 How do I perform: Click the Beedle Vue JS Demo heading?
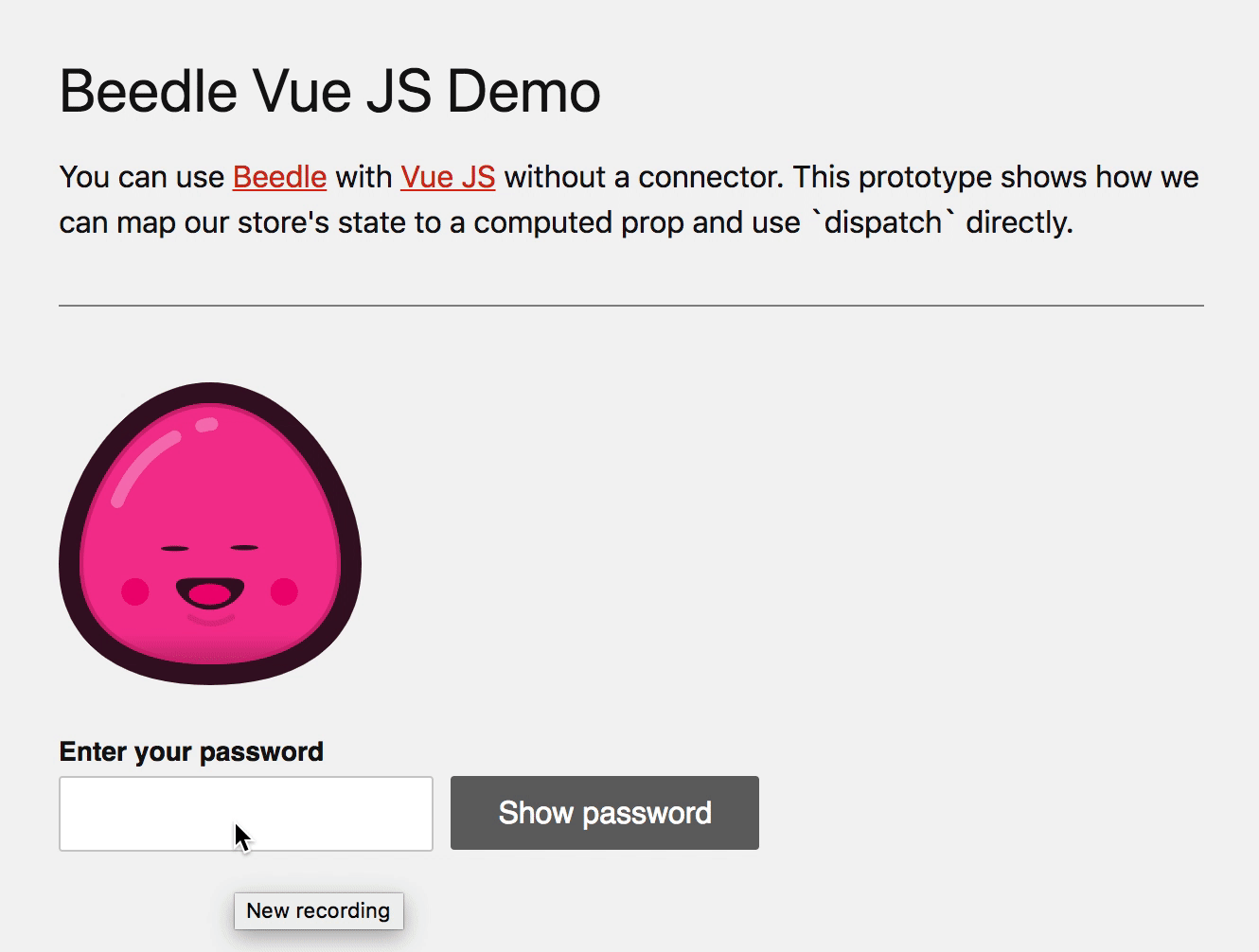click(x=329, y=92)
